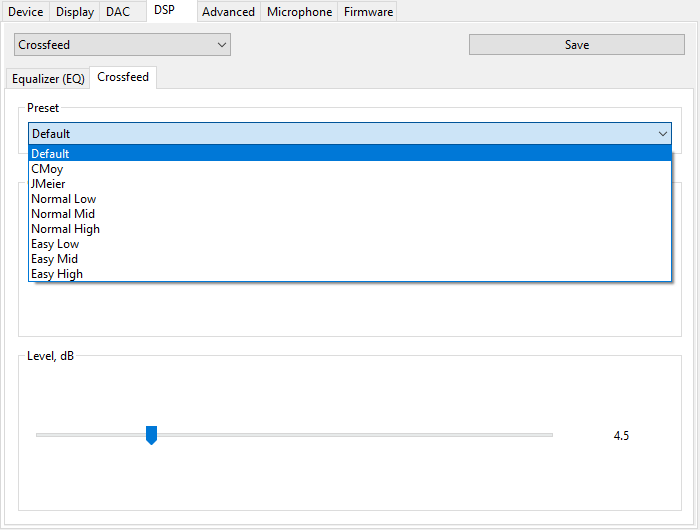Collapse the Preset combo box arrow
Screen dimensions: 700x530
(662, 134)
